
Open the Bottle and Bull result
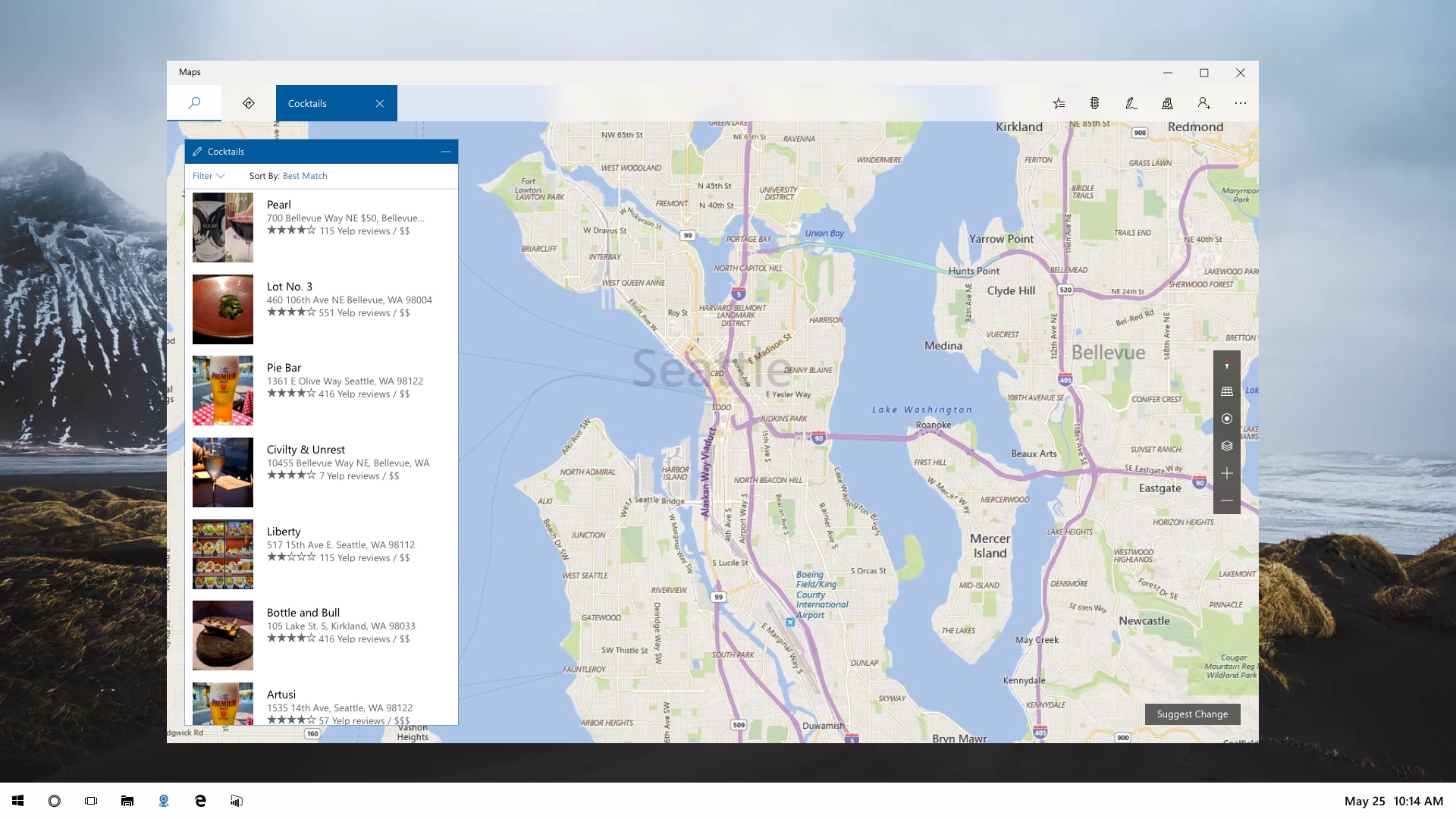pyautogui.click(x=322, y=635)
